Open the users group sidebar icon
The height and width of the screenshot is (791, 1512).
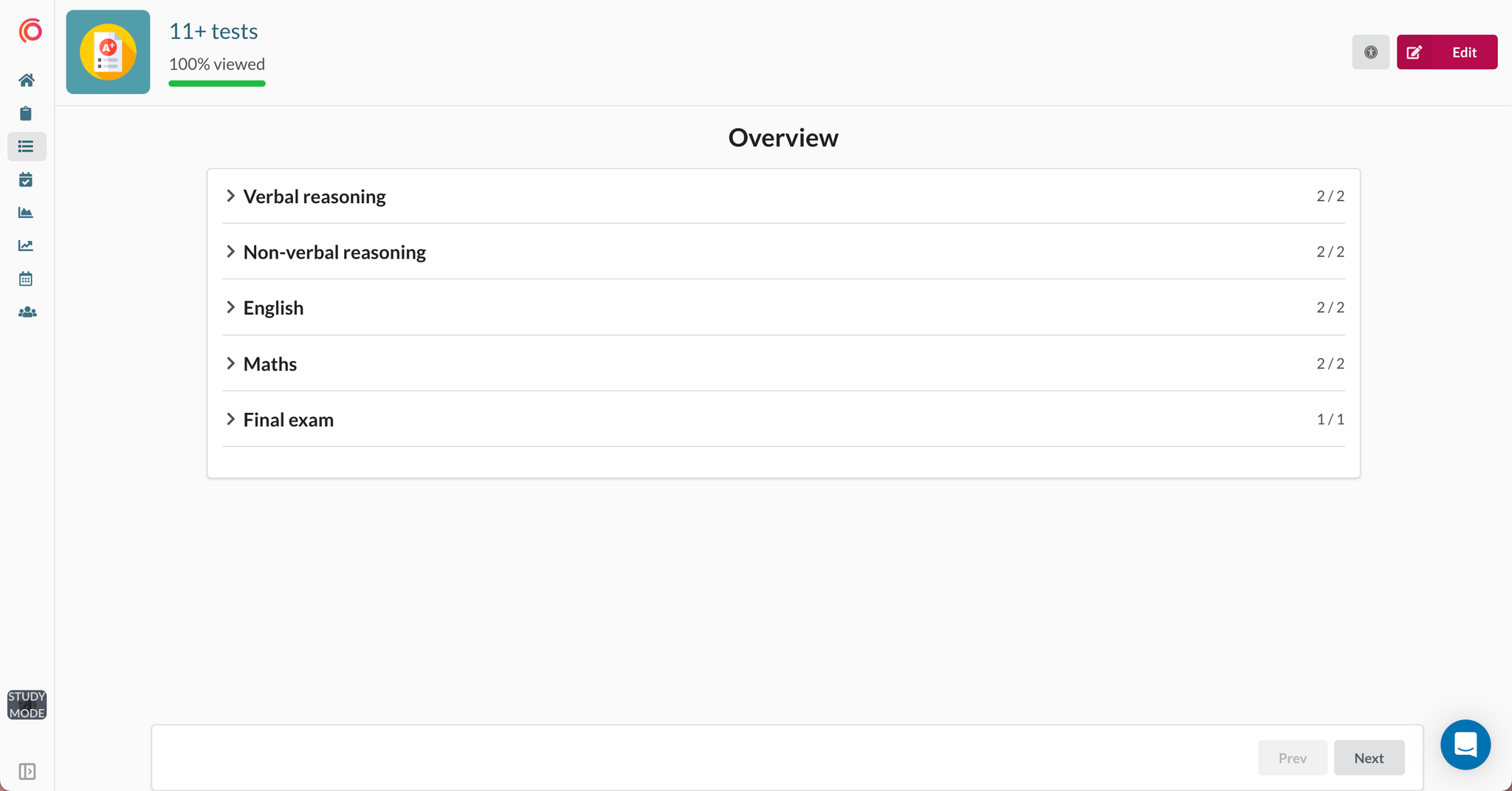click(27, 312)
